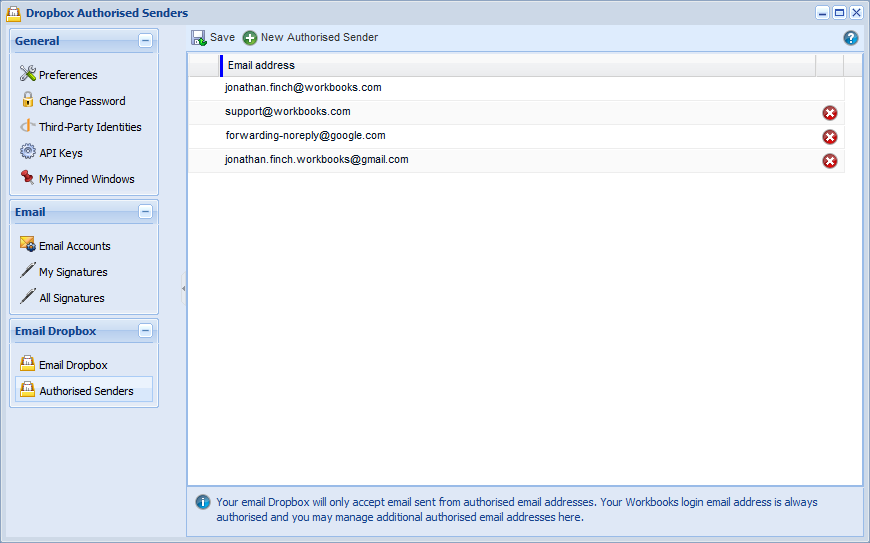
Task: Select My Signatures text label
Action: (73, 272)
